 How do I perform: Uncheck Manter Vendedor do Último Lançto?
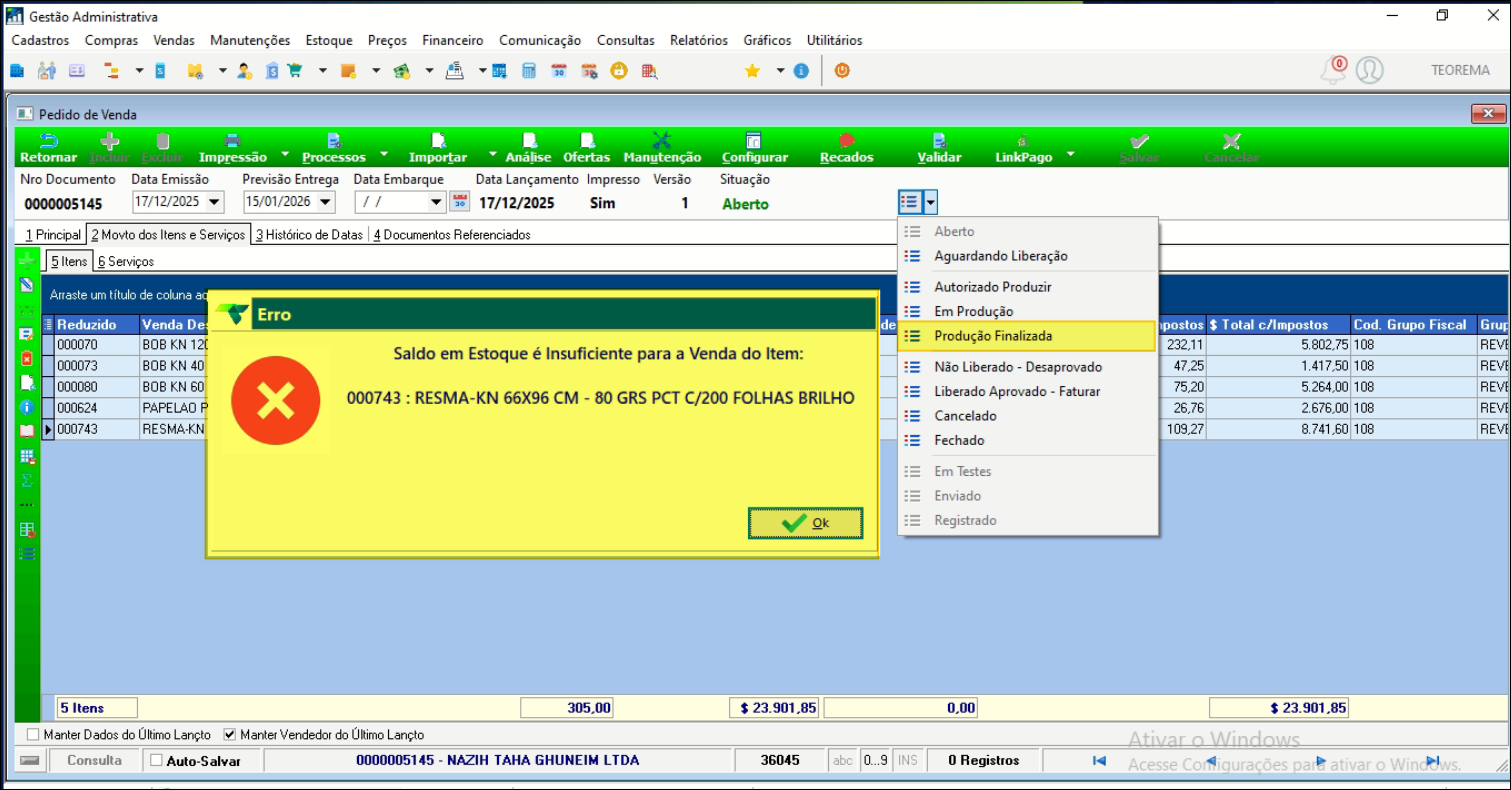[230, 734]
